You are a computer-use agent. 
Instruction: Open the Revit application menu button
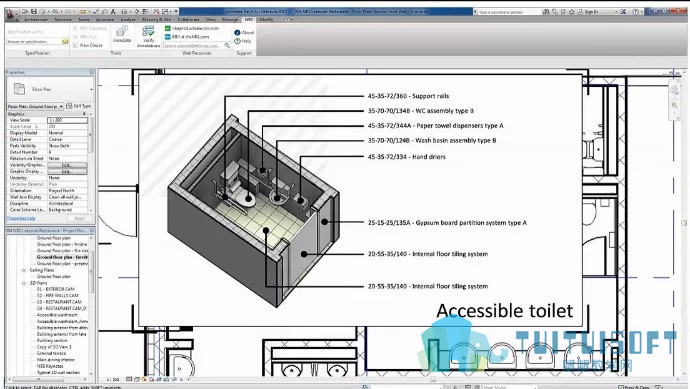click(11, 14)
